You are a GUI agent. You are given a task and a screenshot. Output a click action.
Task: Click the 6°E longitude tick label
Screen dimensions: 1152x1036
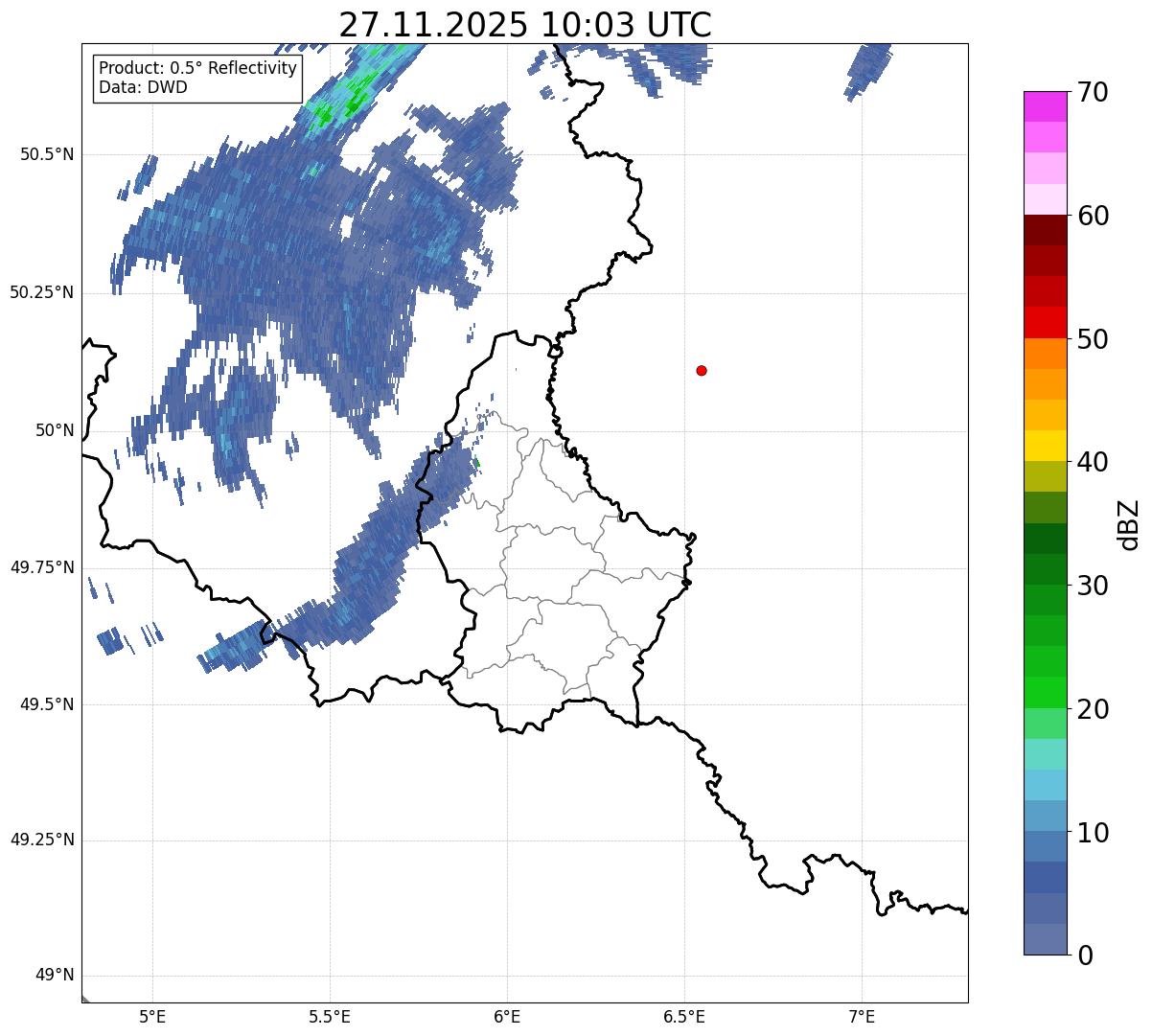tap(507, 1016)
